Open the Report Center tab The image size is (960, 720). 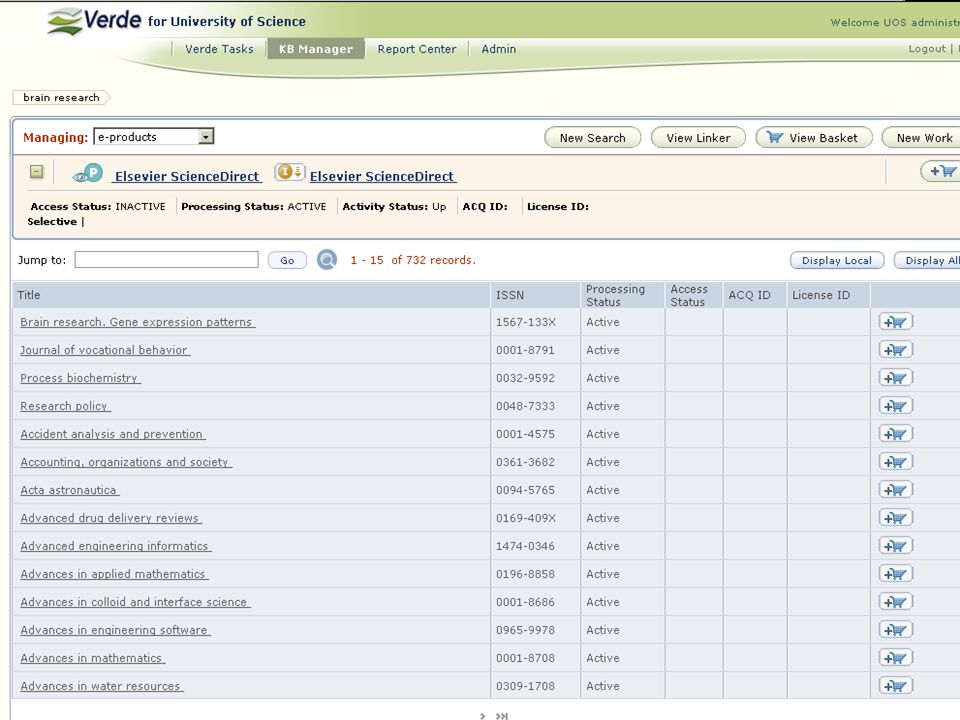417,49
